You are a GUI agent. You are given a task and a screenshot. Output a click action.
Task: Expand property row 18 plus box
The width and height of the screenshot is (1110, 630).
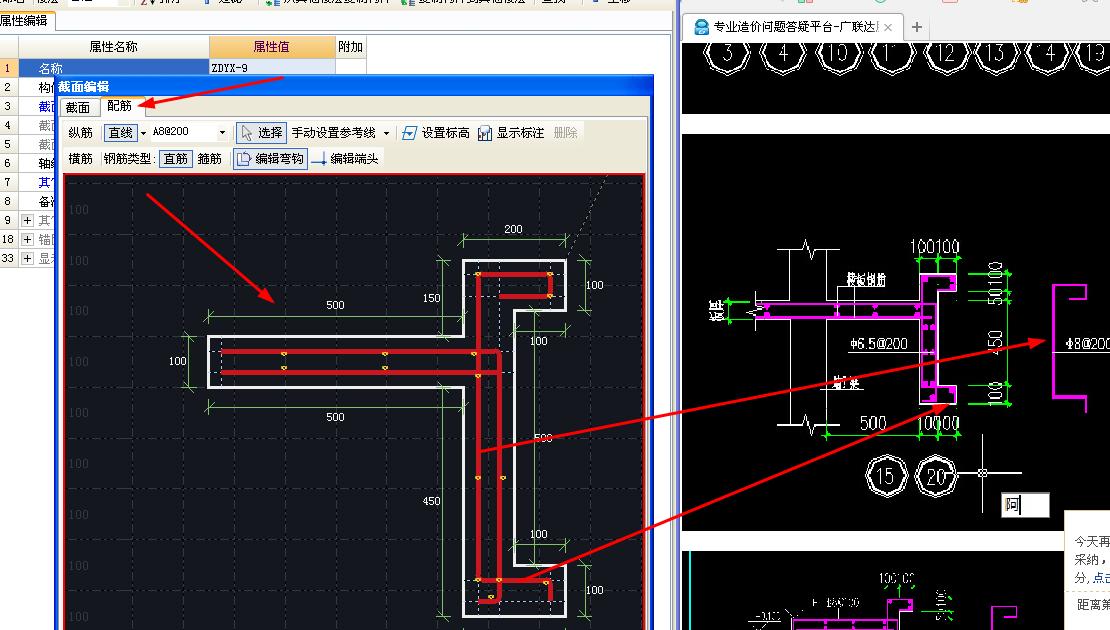point(28,239)
